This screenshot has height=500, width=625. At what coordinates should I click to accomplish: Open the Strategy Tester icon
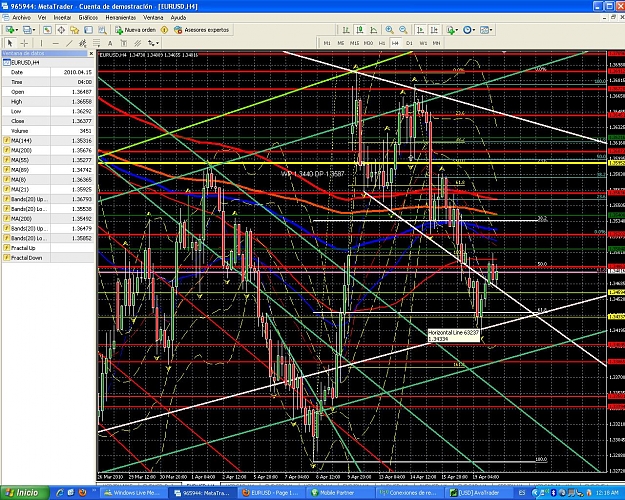click(102, 30)
